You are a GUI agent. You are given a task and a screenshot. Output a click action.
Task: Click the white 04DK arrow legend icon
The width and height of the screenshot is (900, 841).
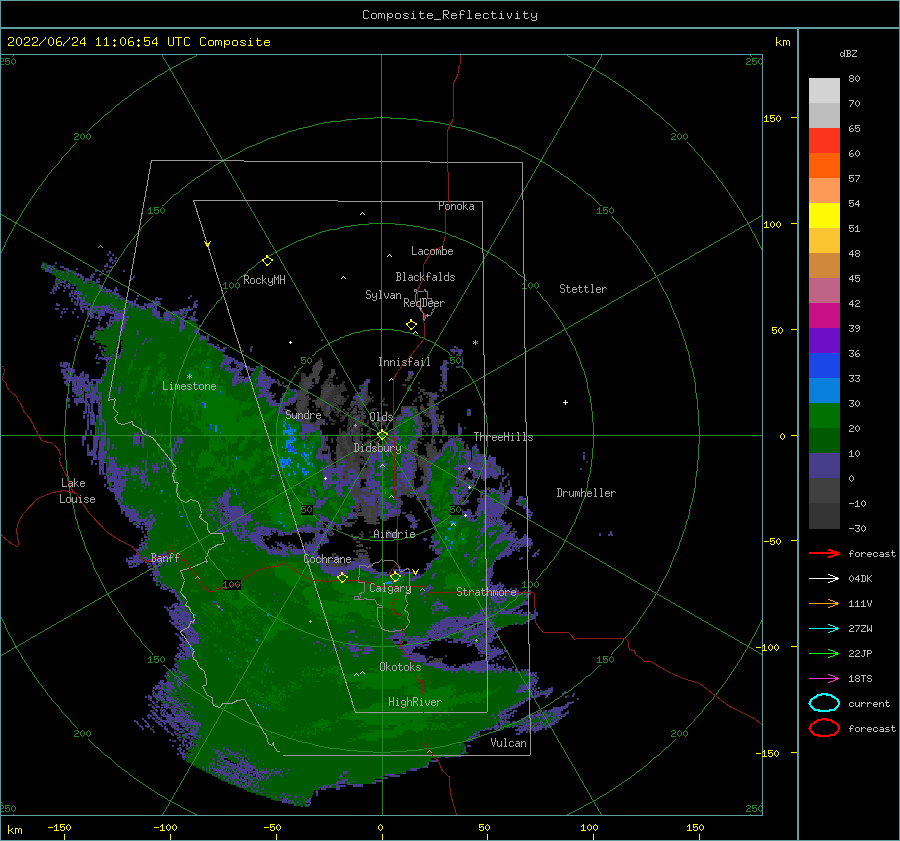point(824,578)
